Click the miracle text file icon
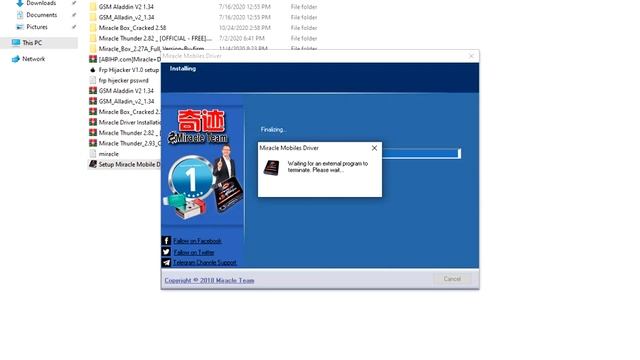Screen dimensions: 640x360 point(93,154)
